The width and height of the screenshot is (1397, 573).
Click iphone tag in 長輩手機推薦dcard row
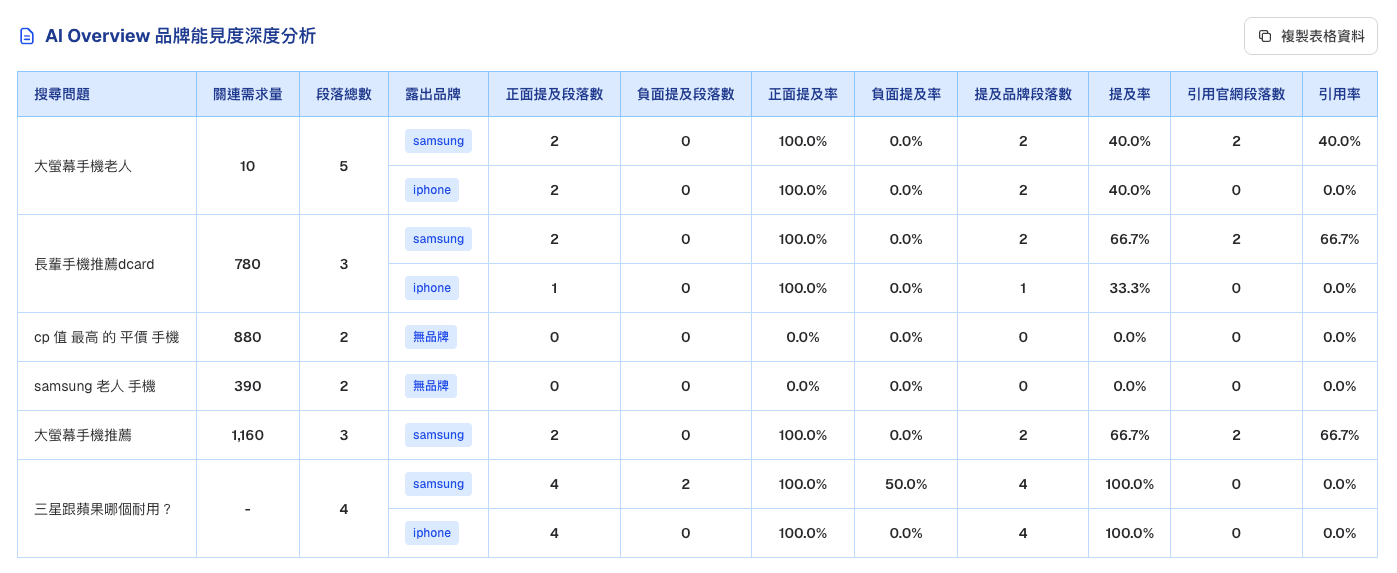coord(432,288)
